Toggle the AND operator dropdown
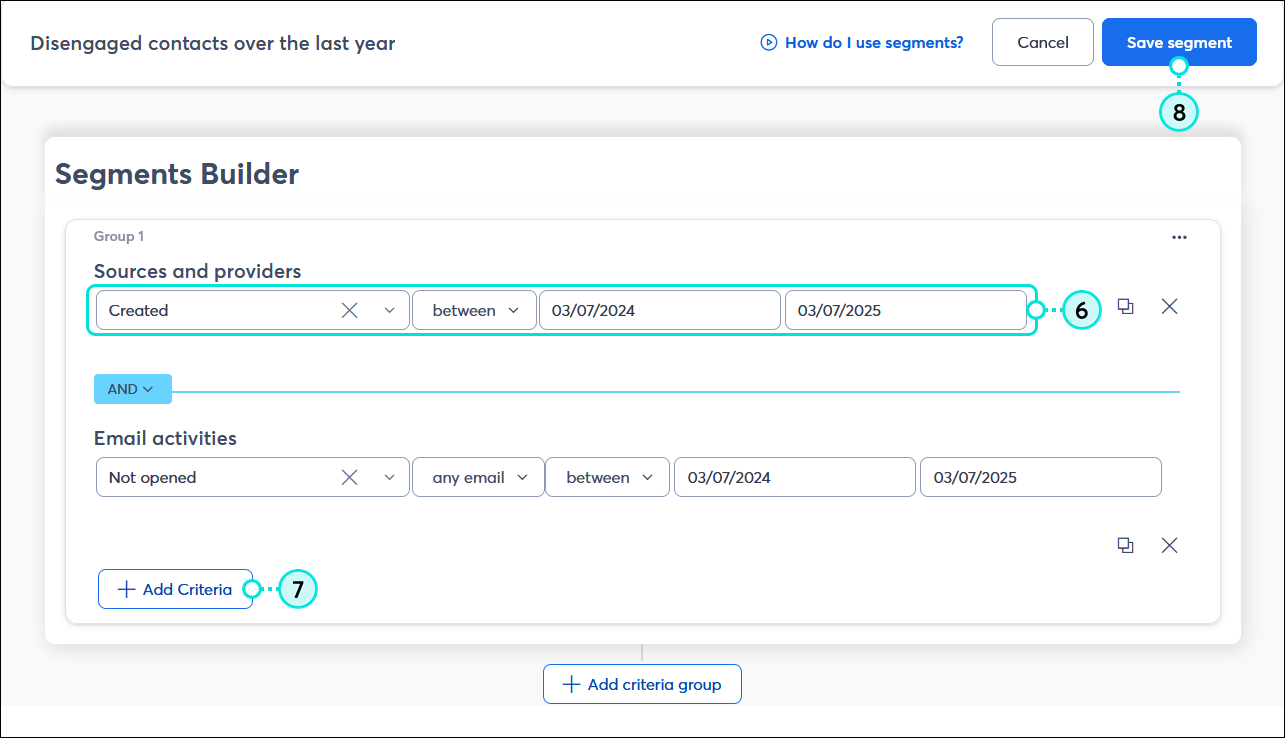Image resolution: width=1285 pixels, height=738 pixels. coord(132,389)
